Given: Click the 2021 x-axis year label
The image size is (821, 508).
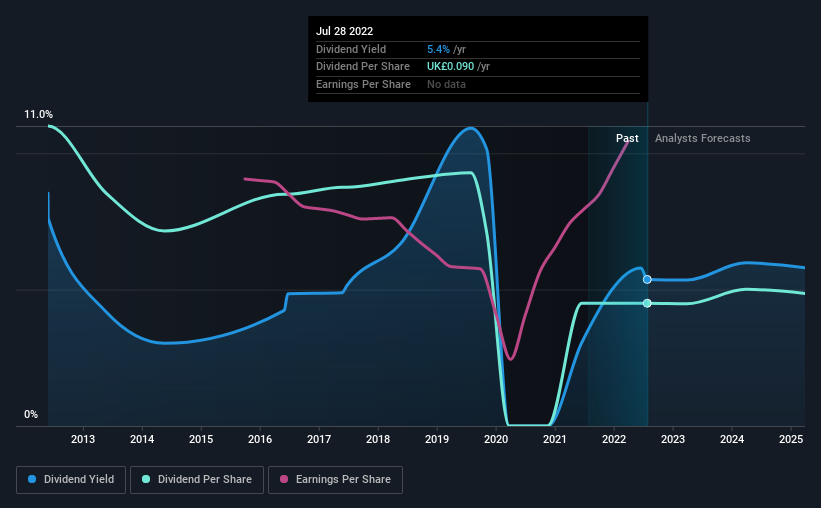Looking at the screenshot, I should (x=555, y=439).
